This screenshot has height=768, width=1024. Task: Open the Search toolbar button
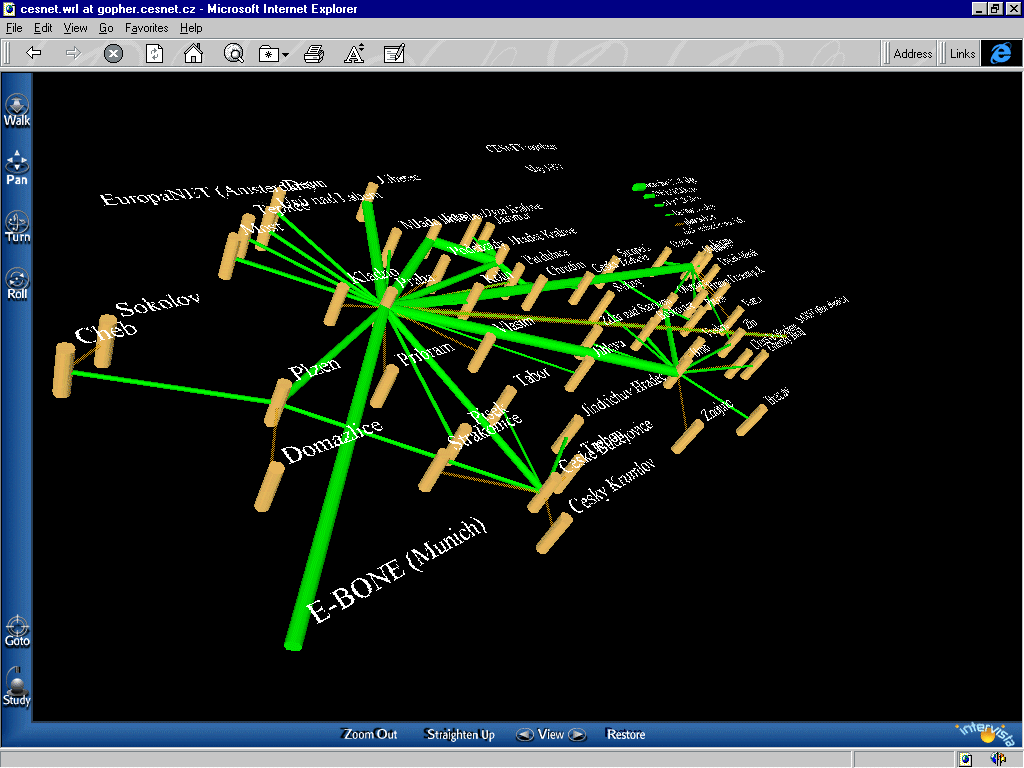233,54
